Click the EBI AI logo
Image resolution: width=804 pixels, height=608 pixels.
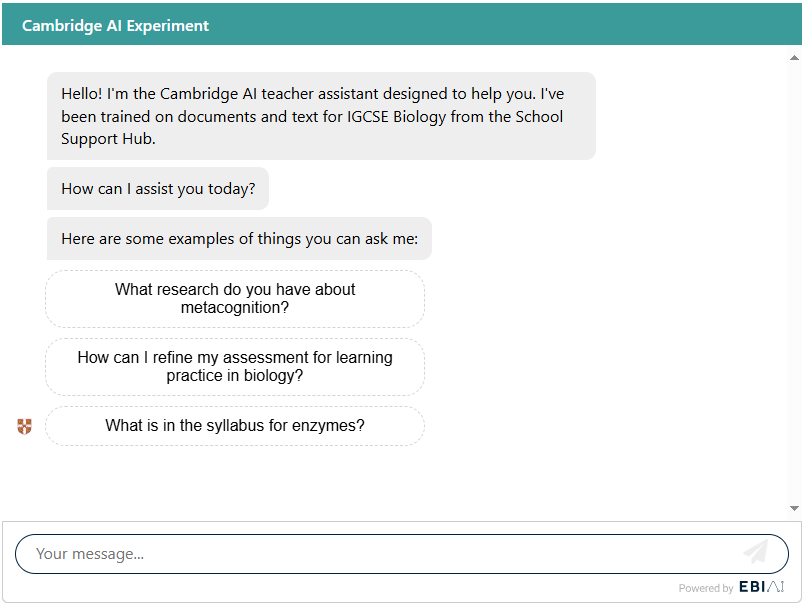tap(761, 587)
